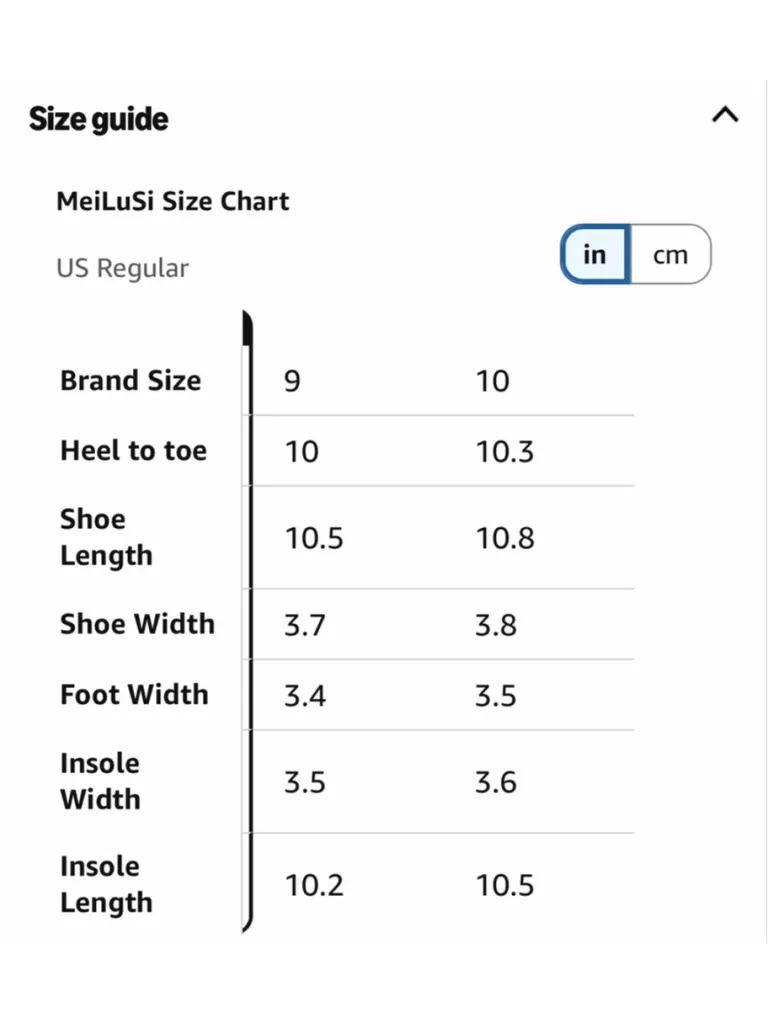Screen dimensions: 768x1024
Task: Click brand size 9 column value
Action: tap(293, 381)
